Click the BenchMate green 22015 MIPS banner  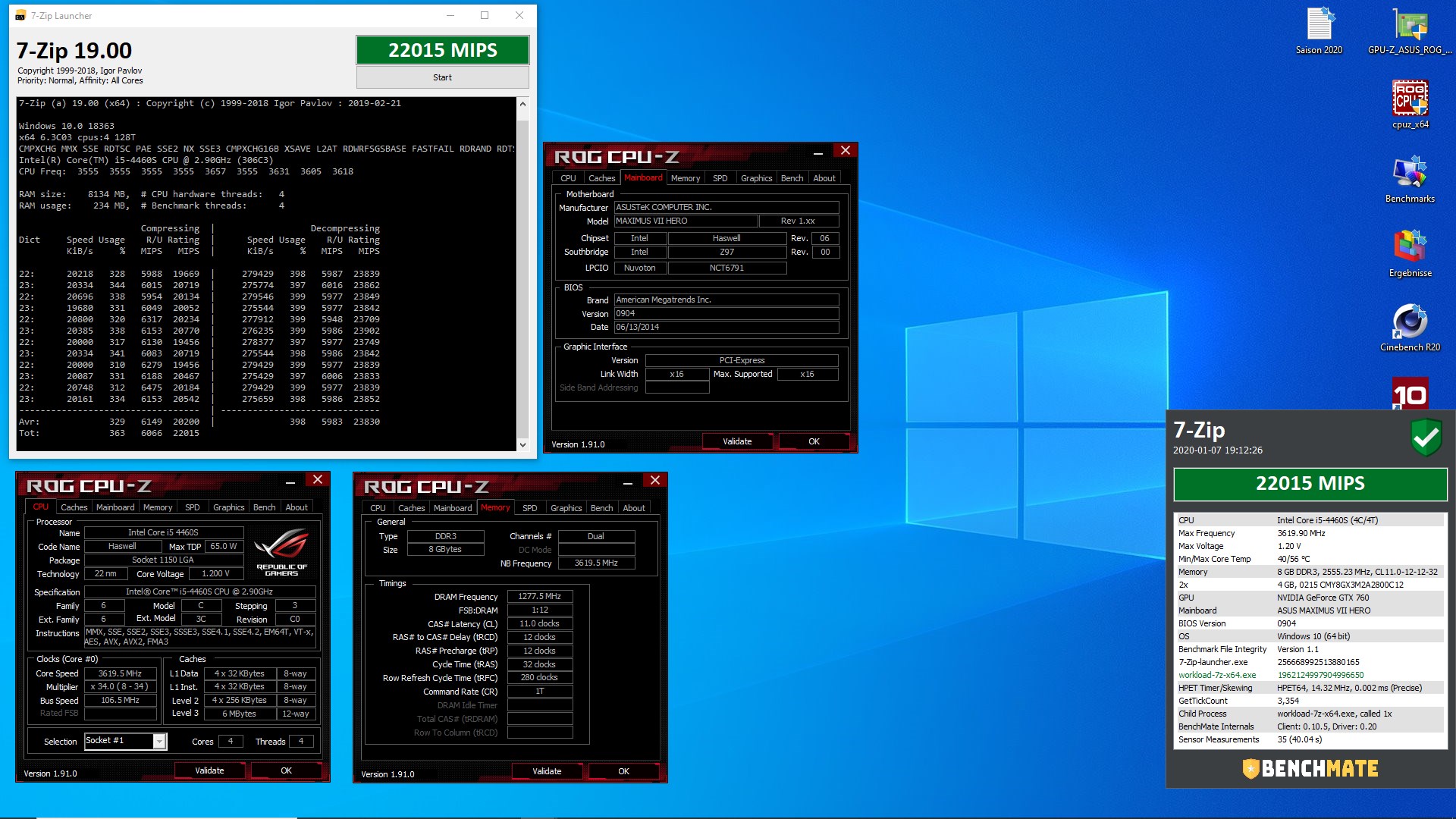(x=1310, y=484)
